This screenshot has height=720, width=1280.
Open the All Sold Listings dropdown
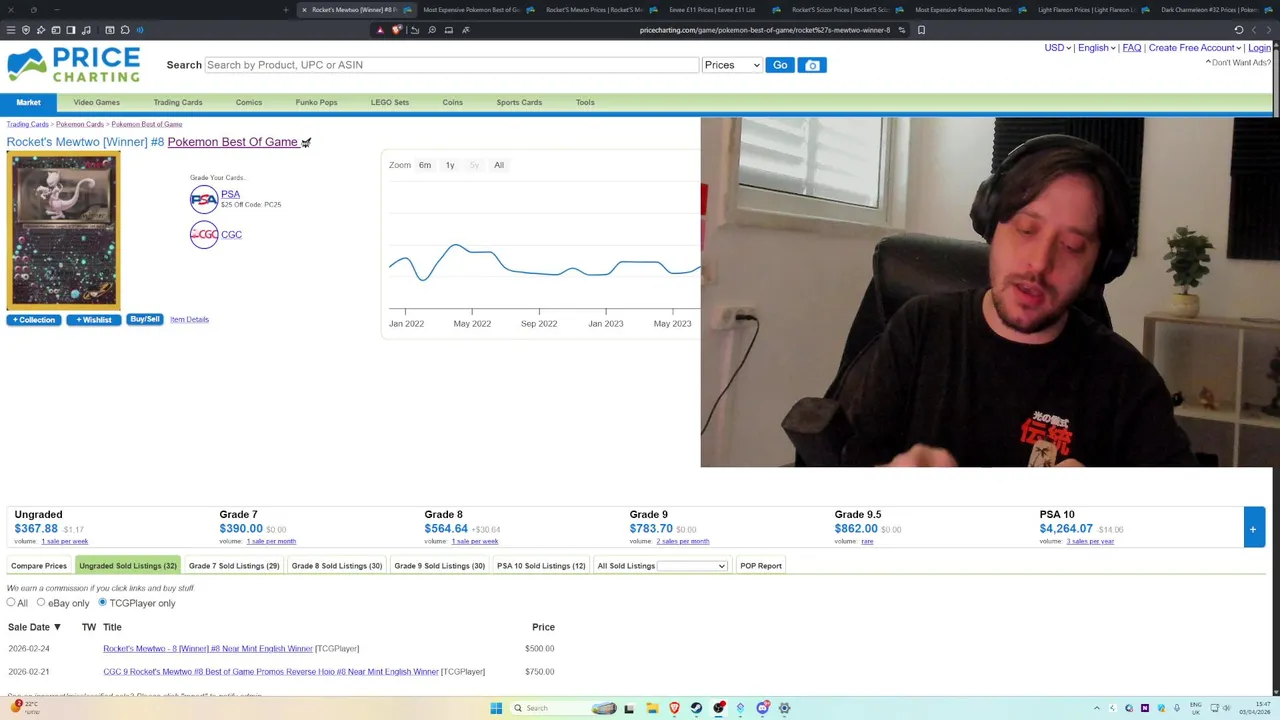692,566
